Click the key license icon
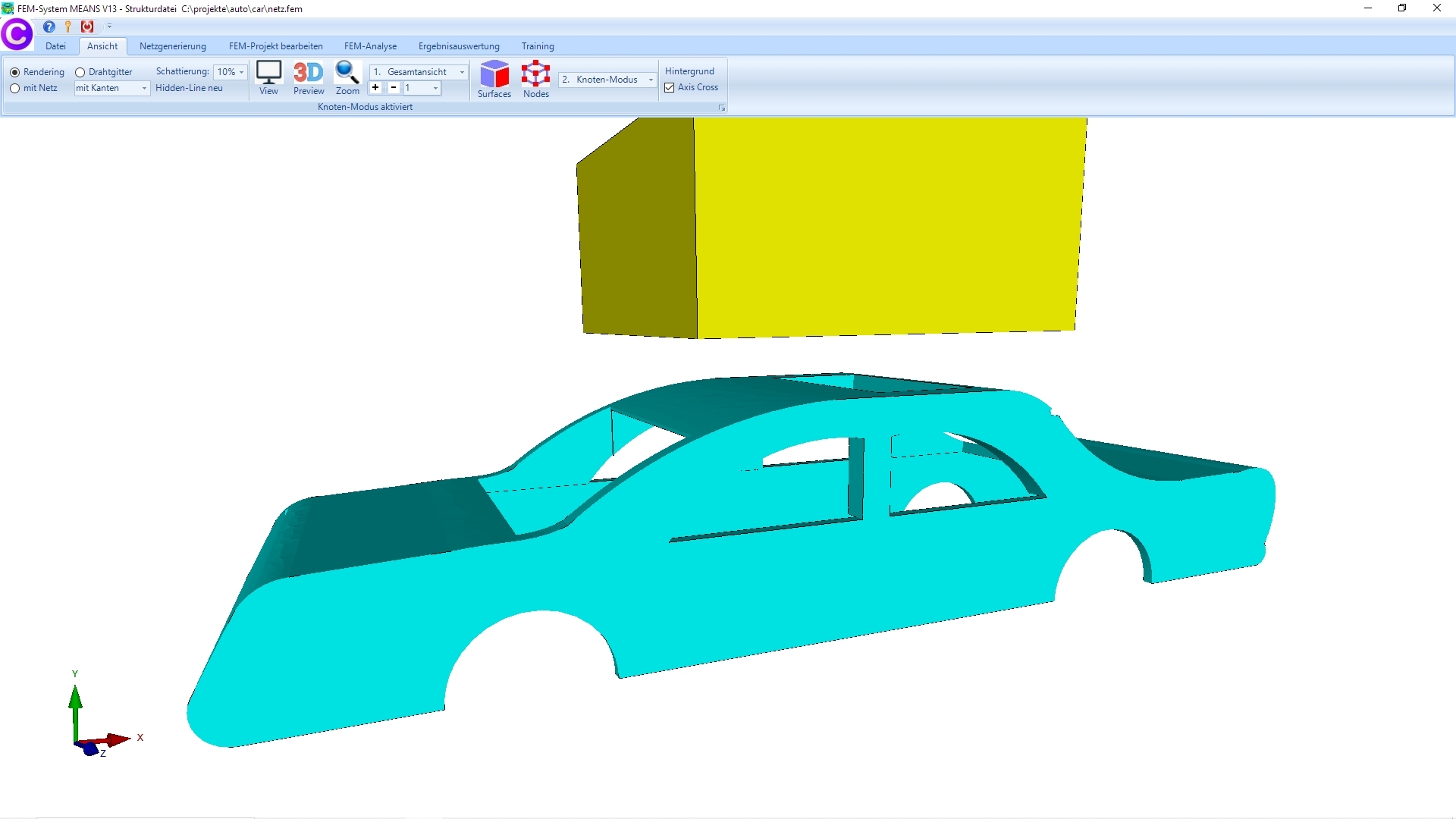1456x819 pixels. [68, 27]
